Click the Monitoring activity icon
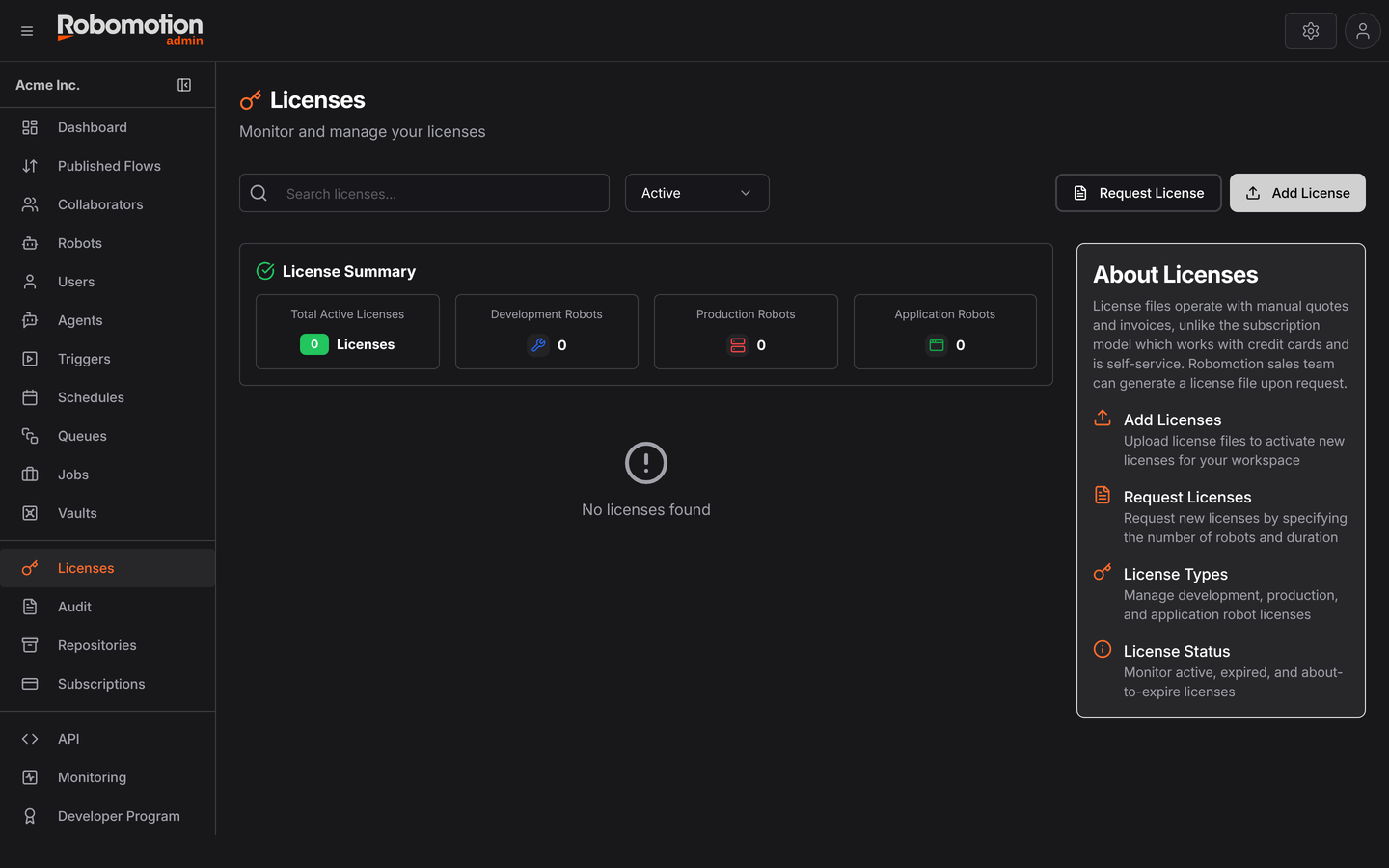Viewport: 1389px width, 868px height. click(30, 777)
